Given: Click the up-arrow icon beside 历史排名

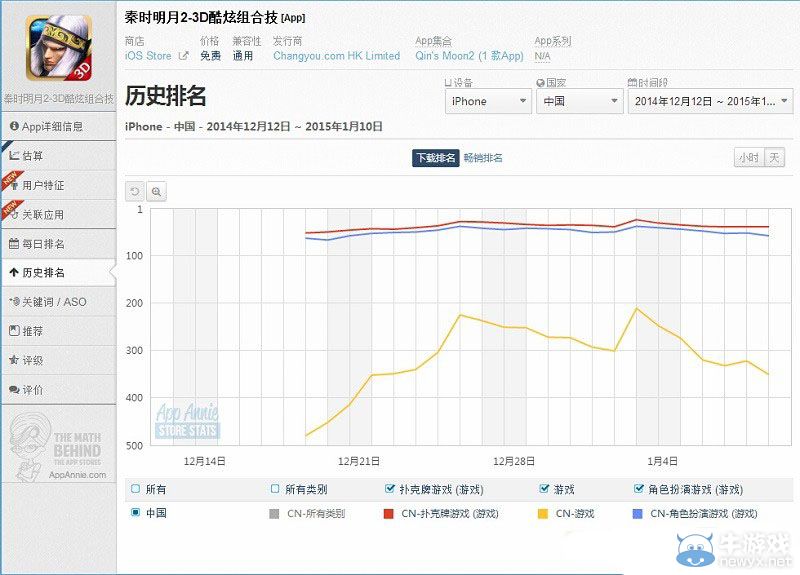Looking at the screenshot, I should 14,272.
